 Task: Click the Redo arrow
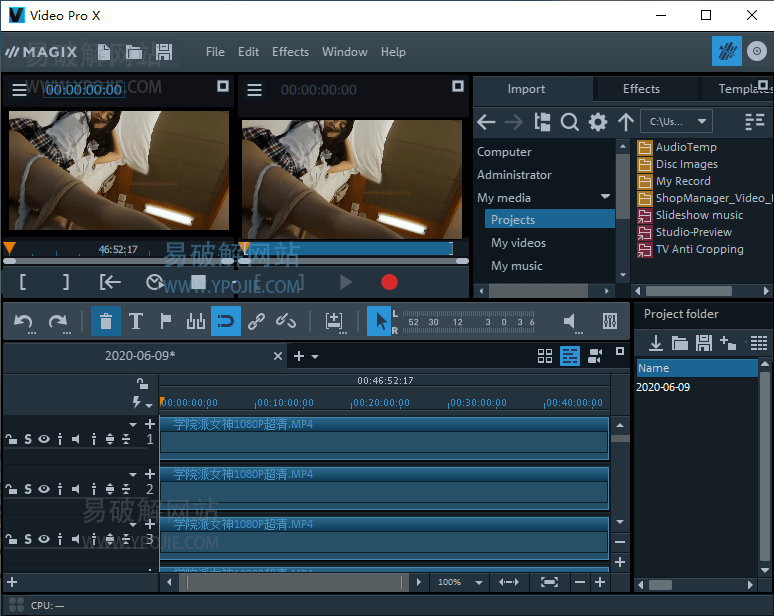(58, 322)
